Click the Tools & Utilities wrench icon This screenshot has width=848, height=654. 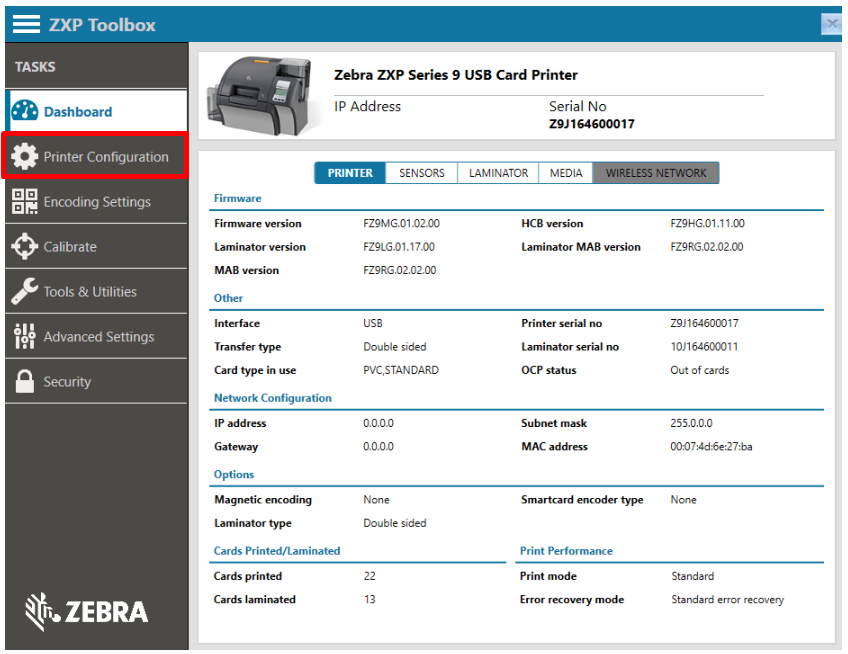pos(26,291)
